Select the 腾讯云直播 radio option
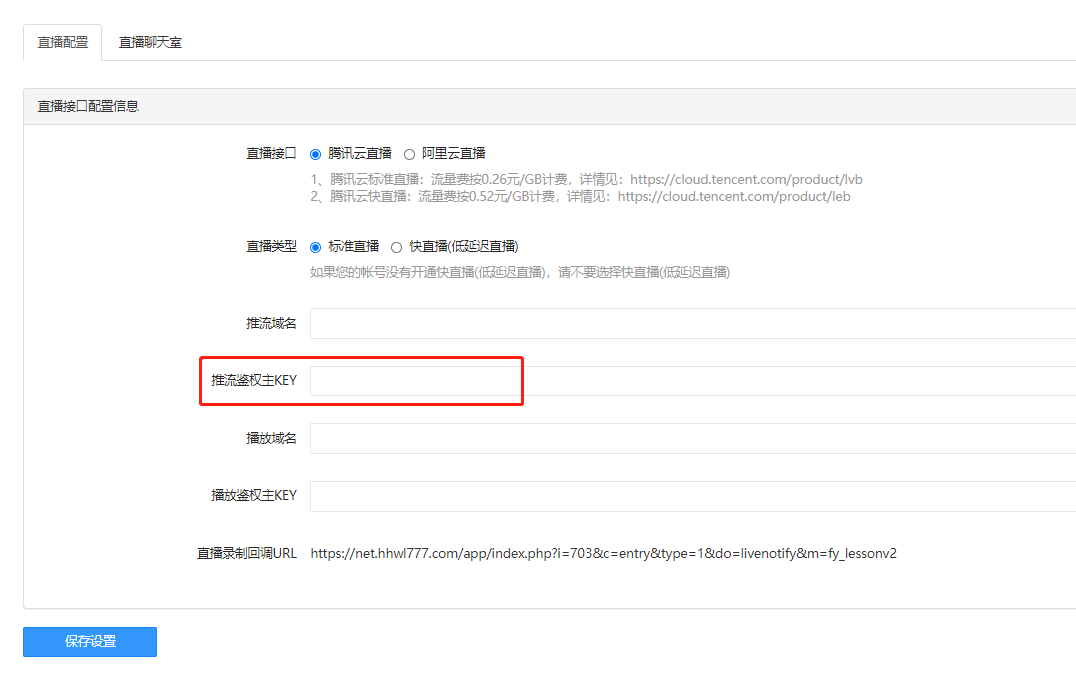The height and width of the screenshot is (700, 1076). [x=315, y=154]
